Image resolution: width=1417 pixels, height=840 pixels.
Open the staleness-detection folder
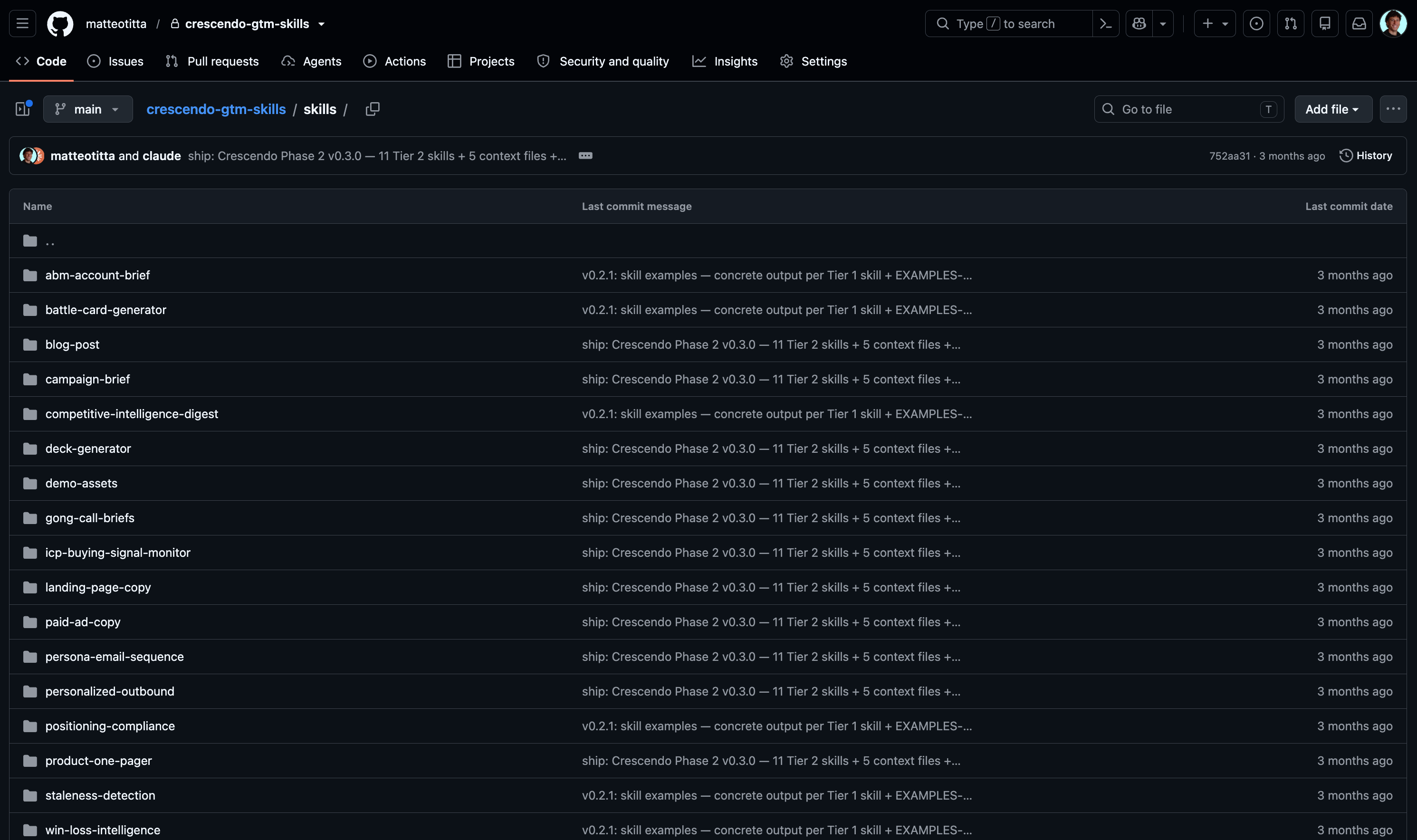(100, 795)
